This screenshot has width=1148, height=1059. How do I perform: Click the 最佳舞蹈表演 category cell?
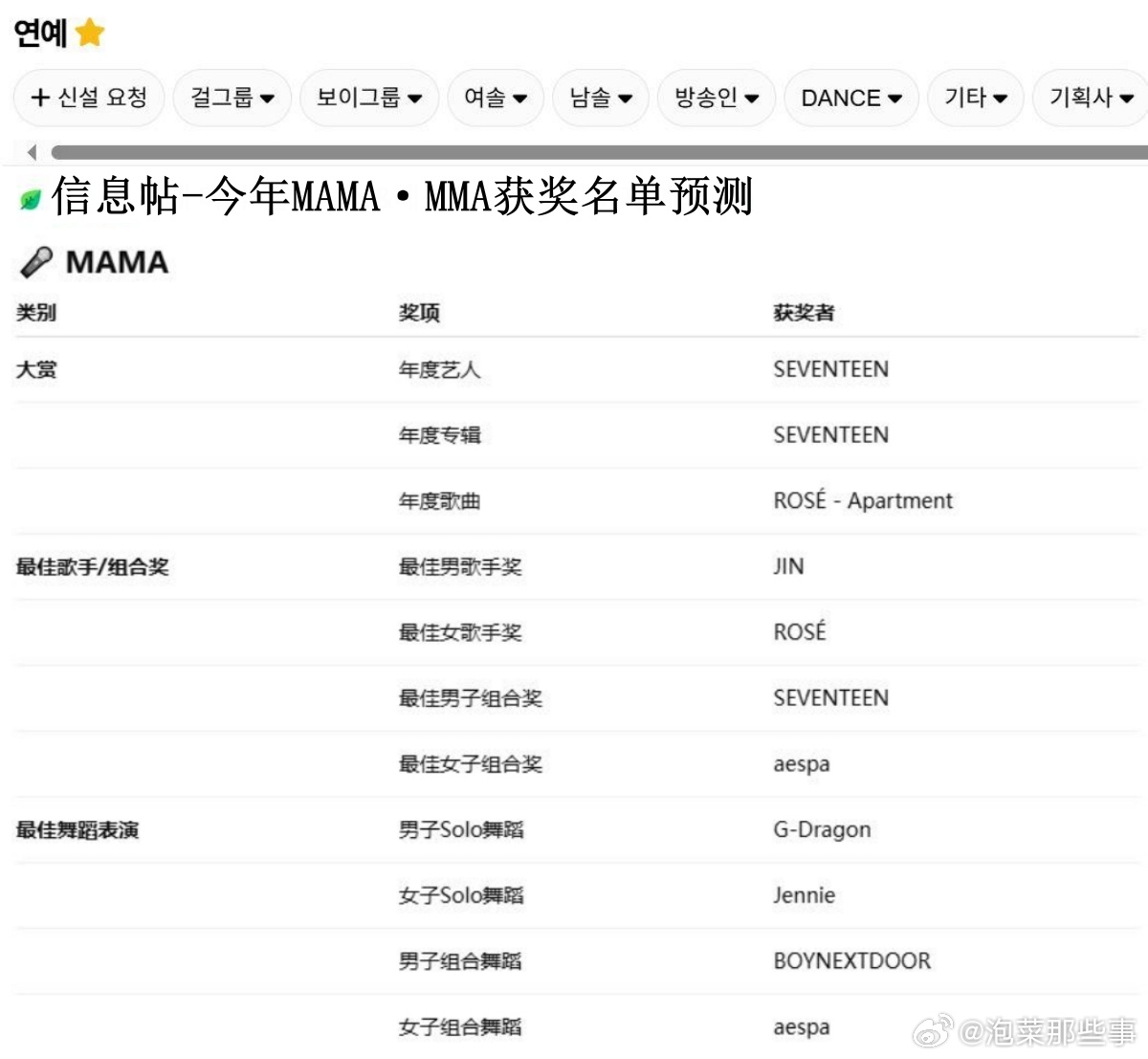(77, 830)
